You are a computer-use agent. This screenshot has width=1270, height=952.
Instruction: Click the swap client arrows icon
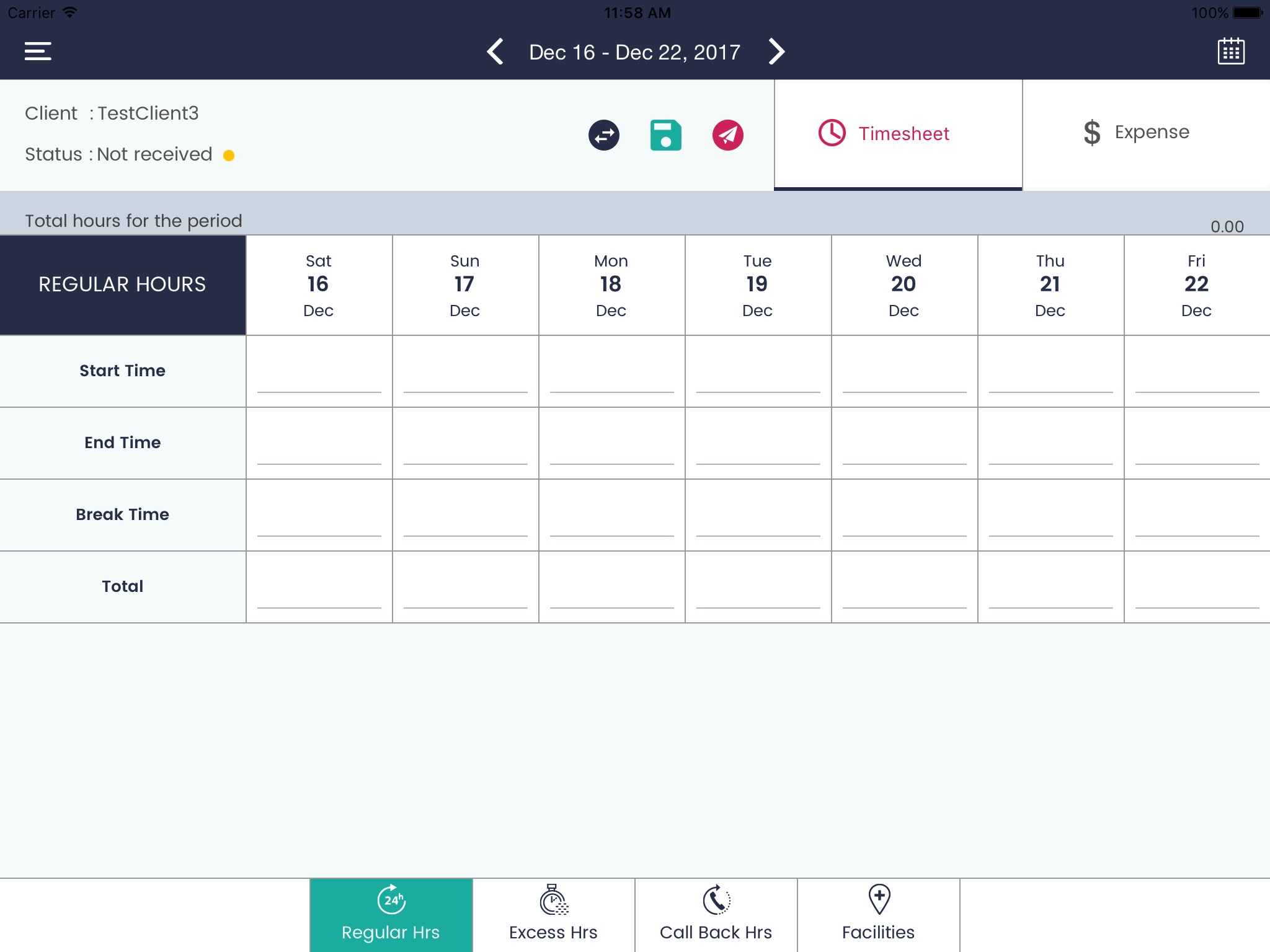coord(604,135)
